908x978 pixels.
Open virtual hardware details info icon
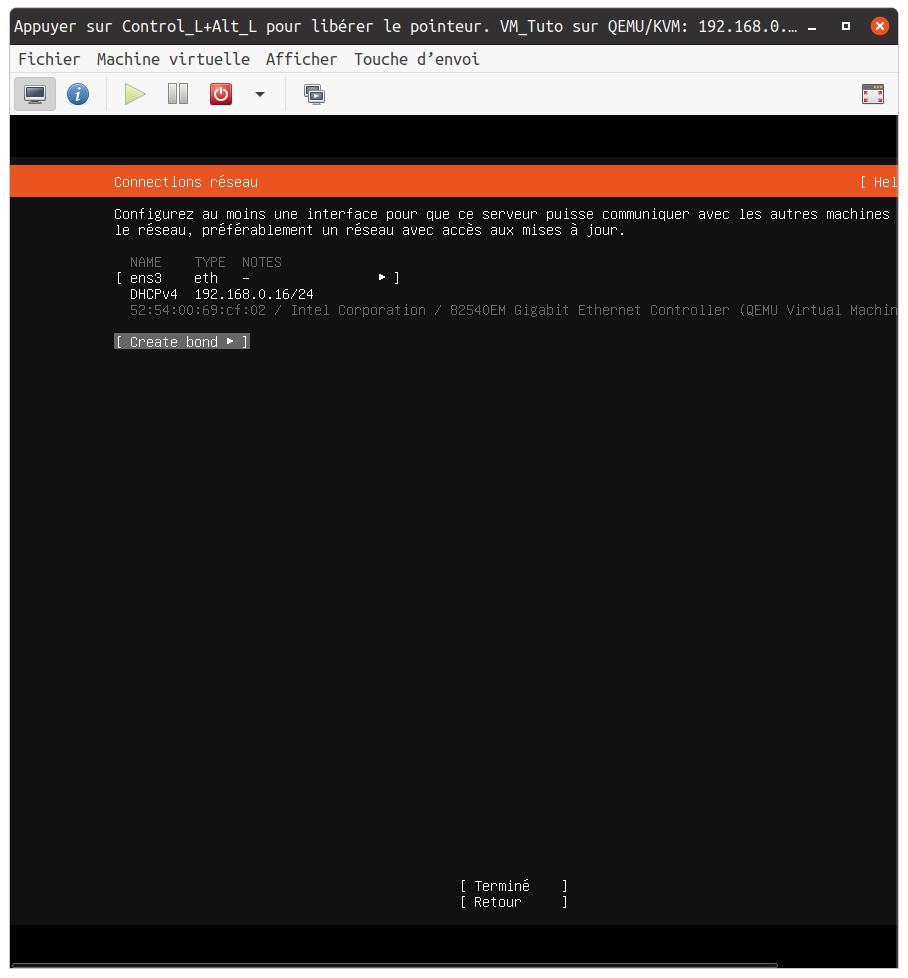tap(78, 95)
